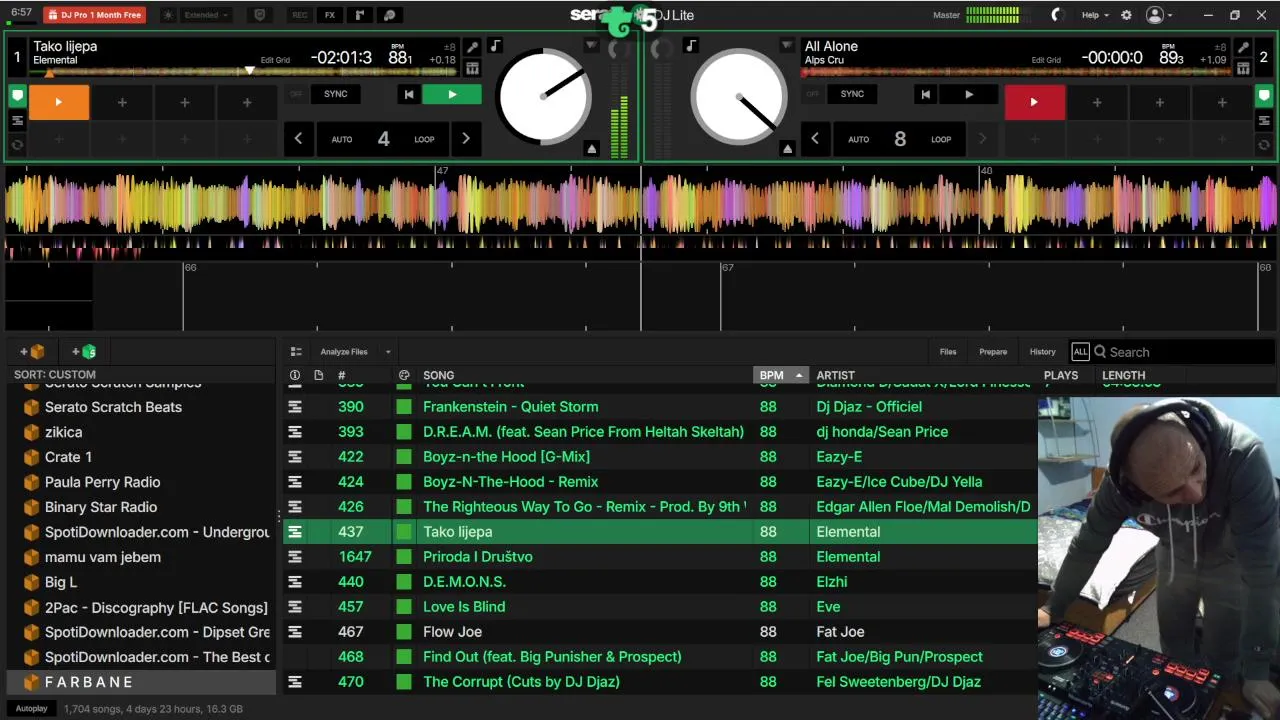The height and width of the screenshot is (720, 1280).
Task: Decrease auto loop size on deck 1
Action: click(x=298, y=139)
